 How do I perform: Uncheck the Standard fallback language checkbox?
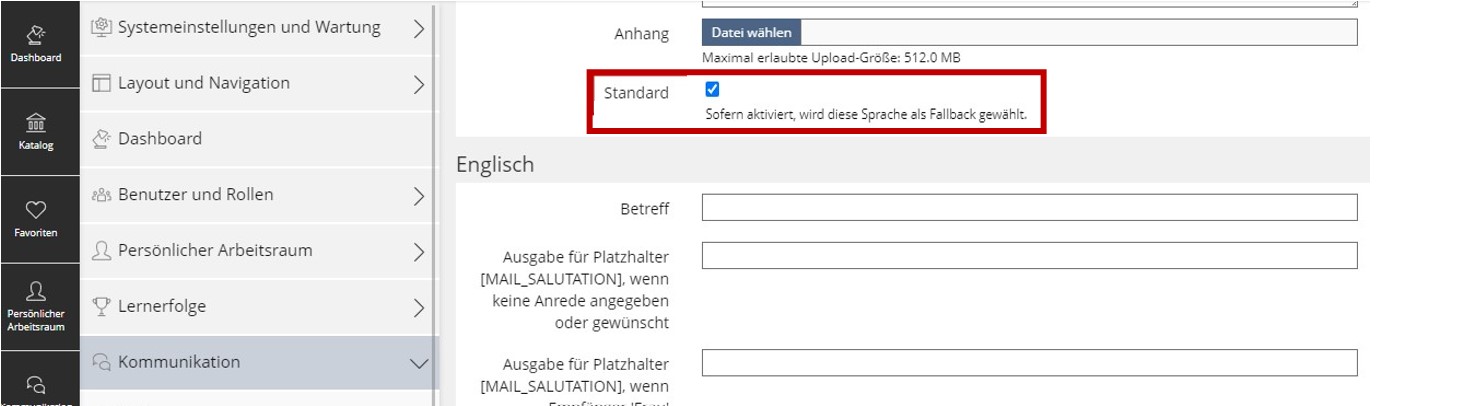713,89
